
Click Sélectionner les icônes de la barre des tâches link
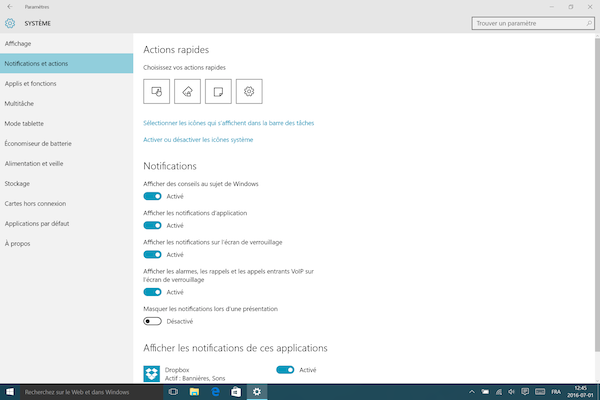click(x=228, y=123)
